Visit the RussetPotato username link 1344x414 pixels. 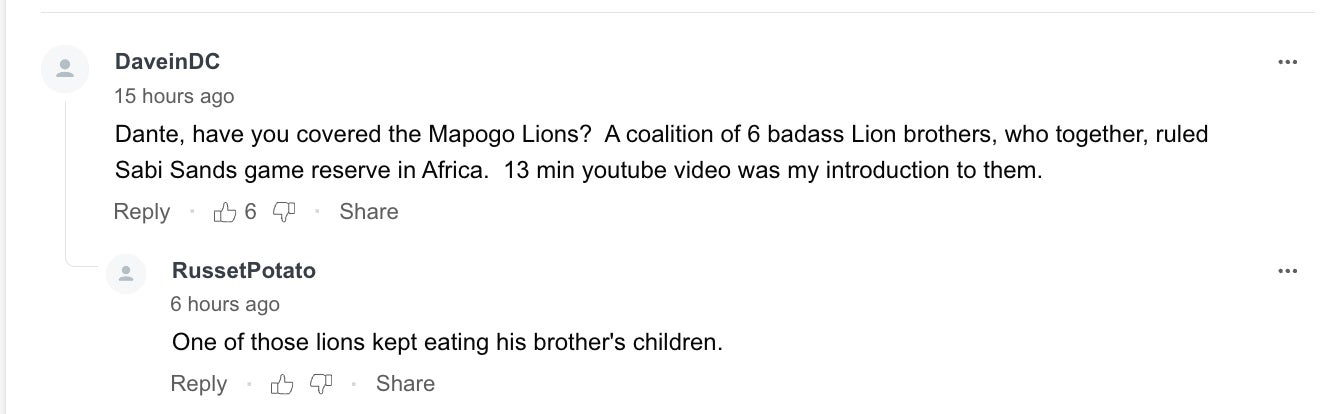244,270
